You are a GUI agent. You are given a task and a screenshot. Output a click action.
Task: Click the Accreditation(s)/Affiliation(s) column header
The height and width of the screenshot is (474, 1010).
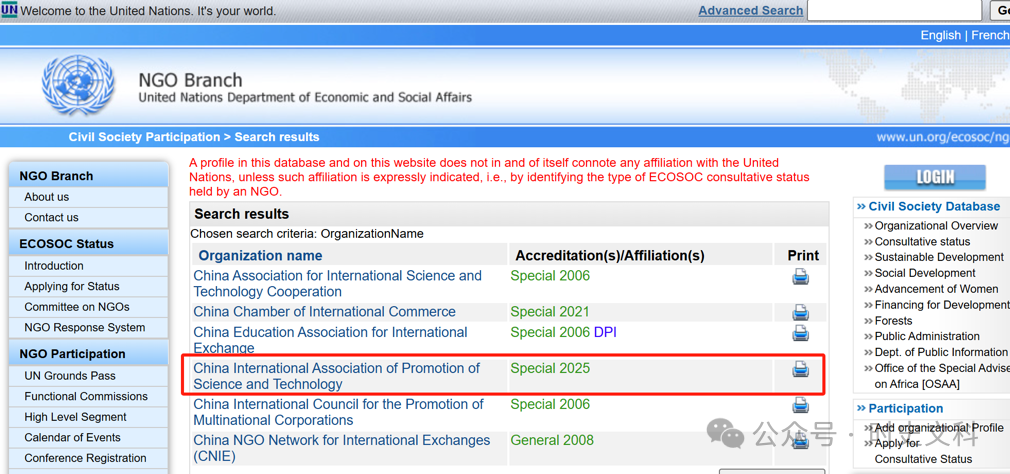[610, 256]
